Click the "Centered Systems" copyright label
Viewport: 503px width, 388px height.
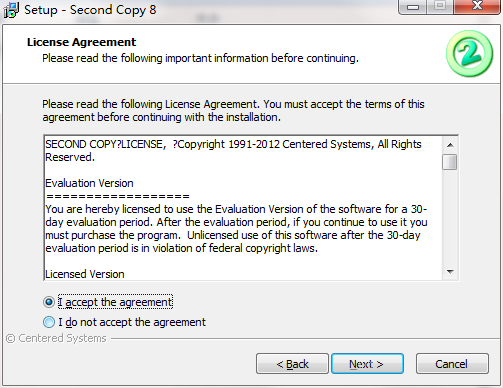pyautogui.click(x=56, y=338)
